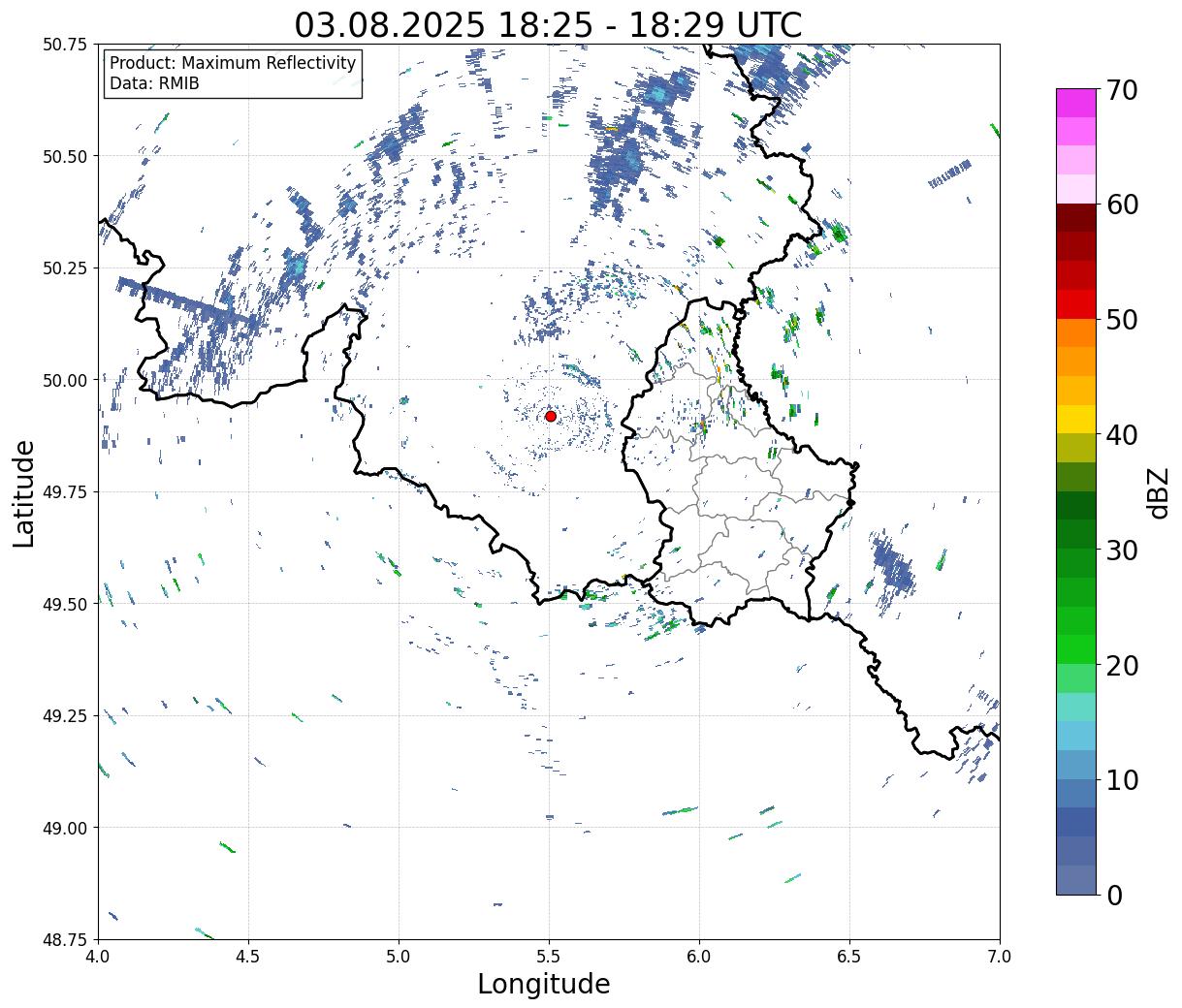1182x1008 pixels.
Task: Click the longitude tick label 6.5
Action: pyautogui.click(x=849, y=957)
